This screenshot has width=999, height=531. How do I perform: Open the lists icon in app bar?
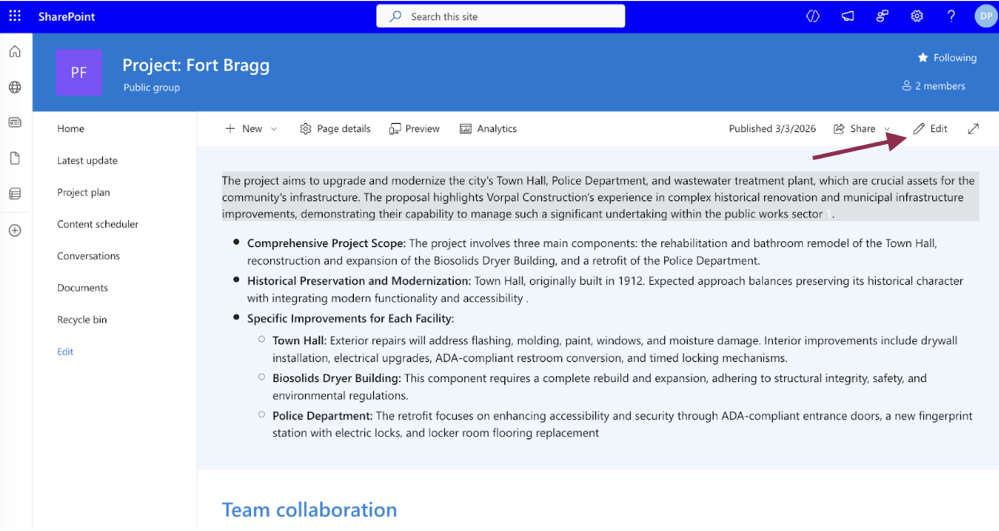15,194
